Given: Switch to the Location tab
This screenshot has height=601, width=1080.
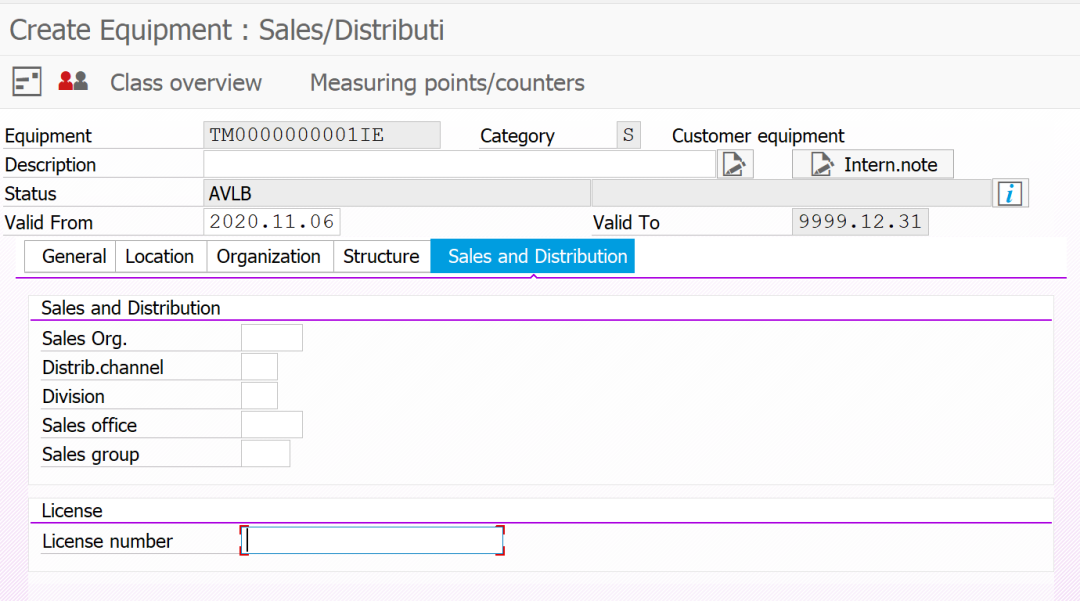Looking at the screenshot, I should tap(160, 256).
